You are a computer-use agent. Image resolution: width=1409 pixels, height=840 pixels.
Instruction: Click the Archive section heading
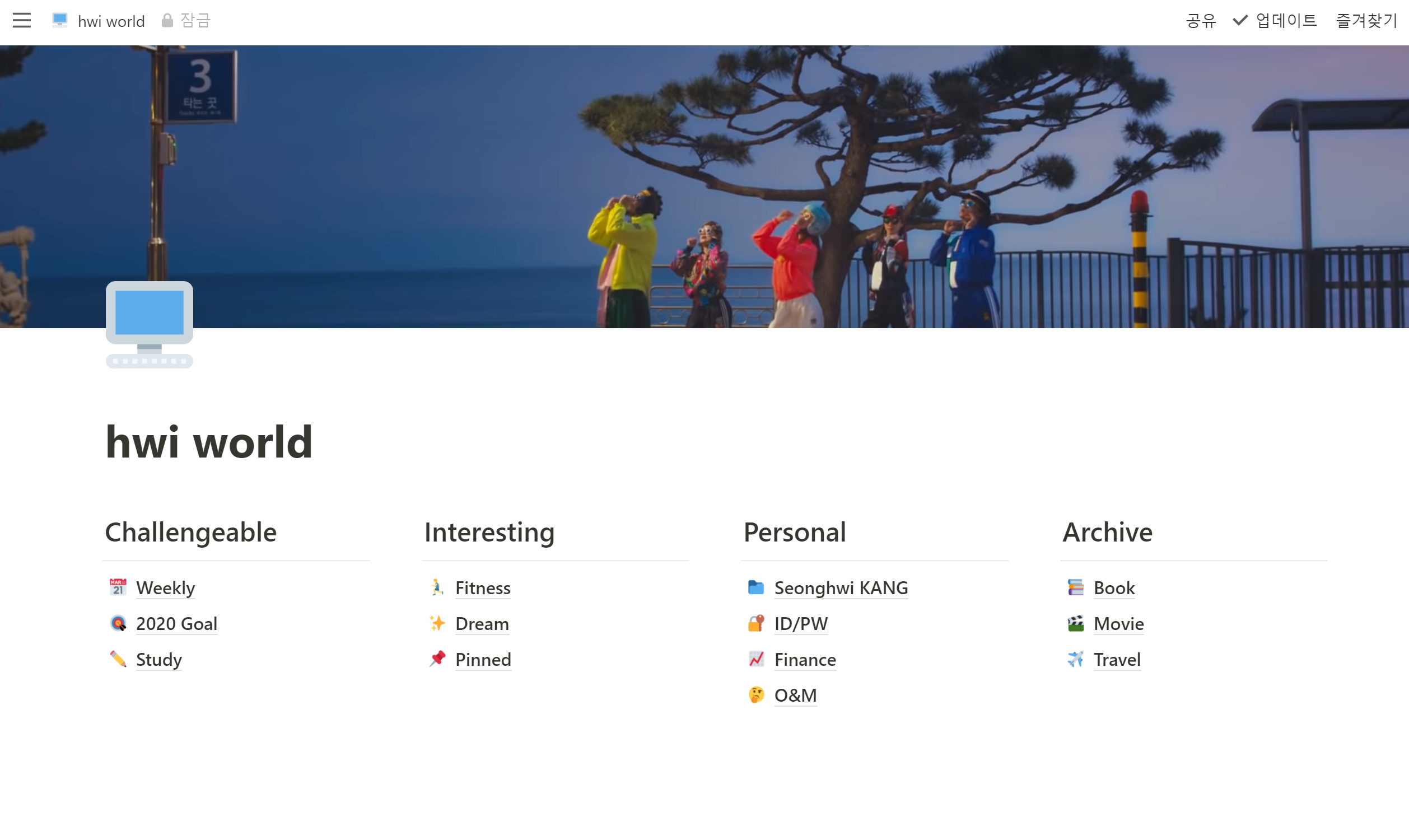pyautogui.click(x=1107, y=531)
